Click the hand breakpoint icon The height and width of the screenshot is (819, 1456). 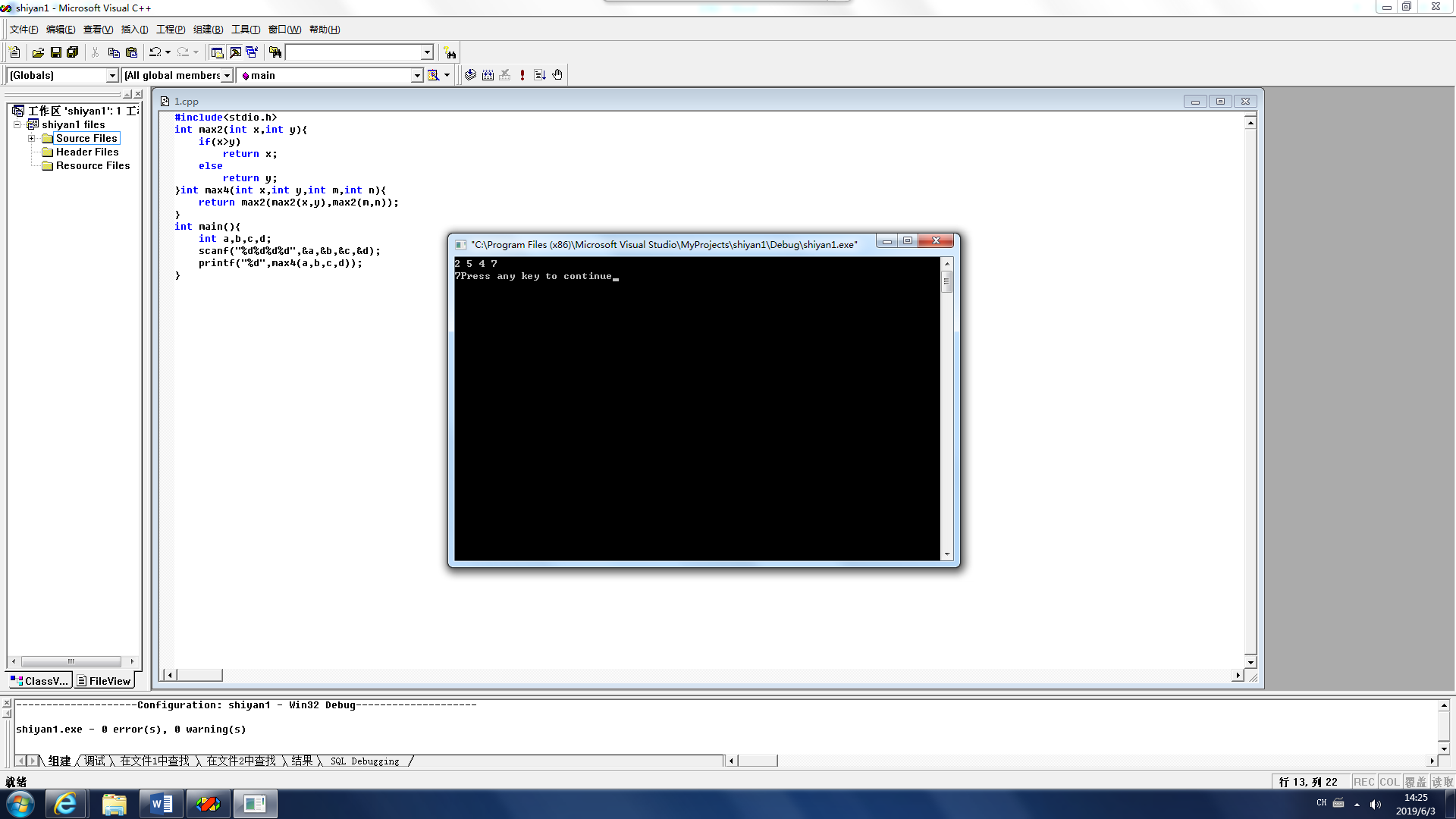coord(557,75)
